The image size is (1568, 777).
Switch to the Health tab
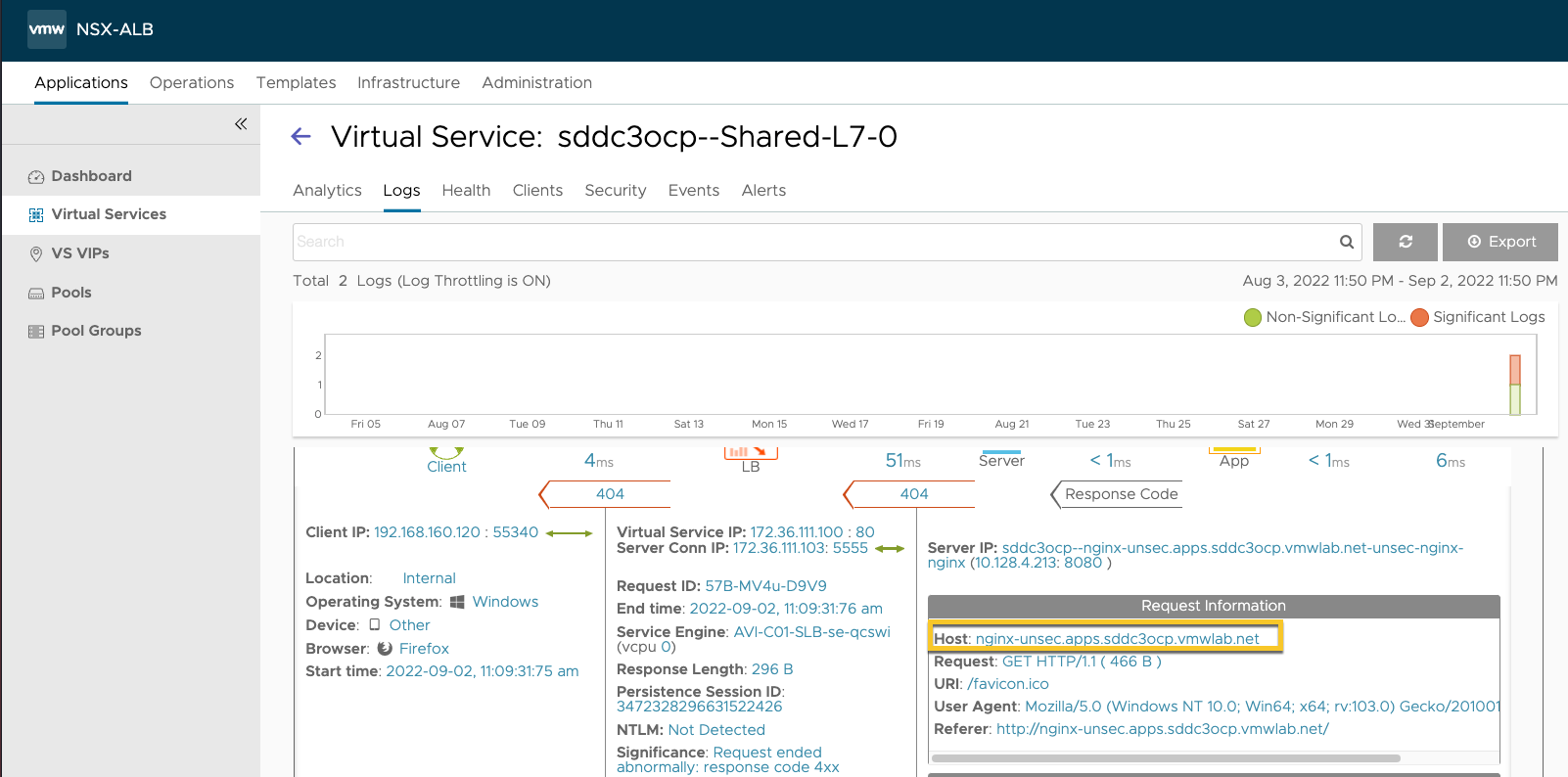[466, 190]
